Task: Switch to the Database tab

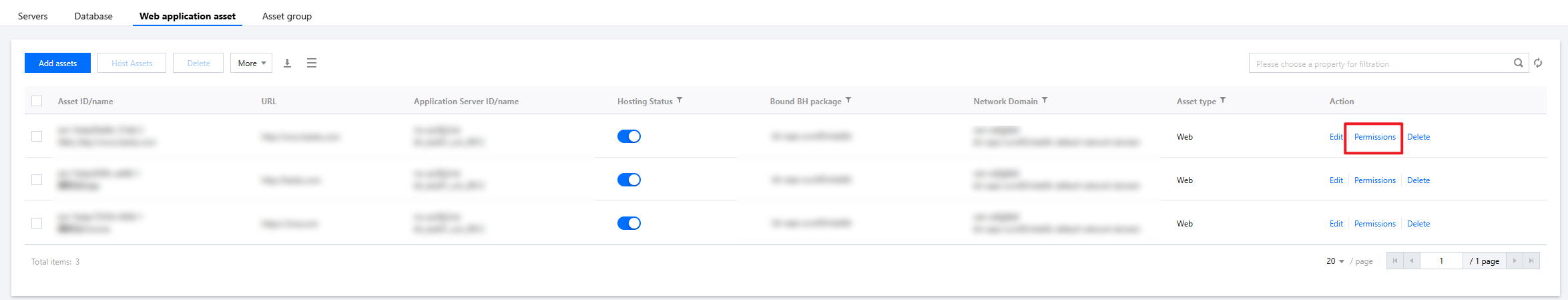Action: (93, 16)
